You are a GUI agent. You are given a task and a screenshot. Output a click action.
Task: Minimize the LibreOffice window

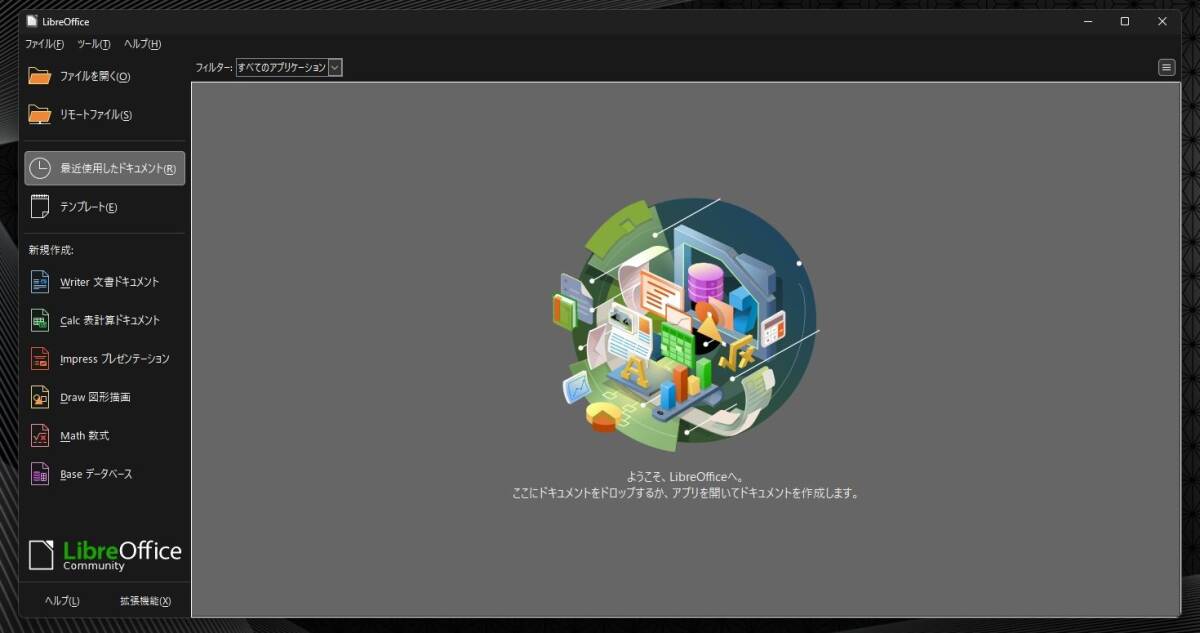pyautogui.click(x=1087, y=21)
